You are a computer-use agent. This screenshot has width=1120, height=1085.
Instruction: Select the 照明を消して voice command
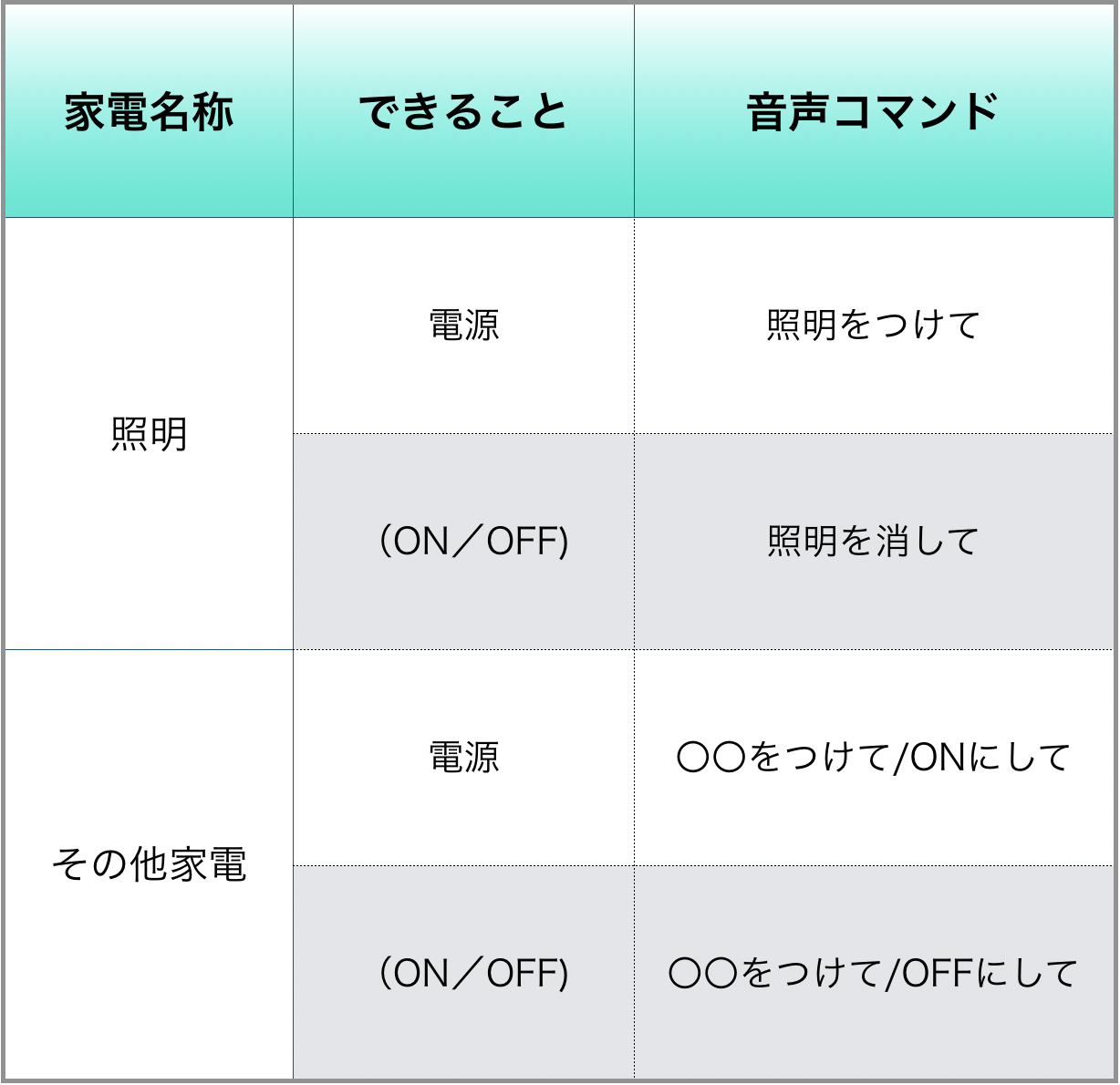(x=874, y=542)
